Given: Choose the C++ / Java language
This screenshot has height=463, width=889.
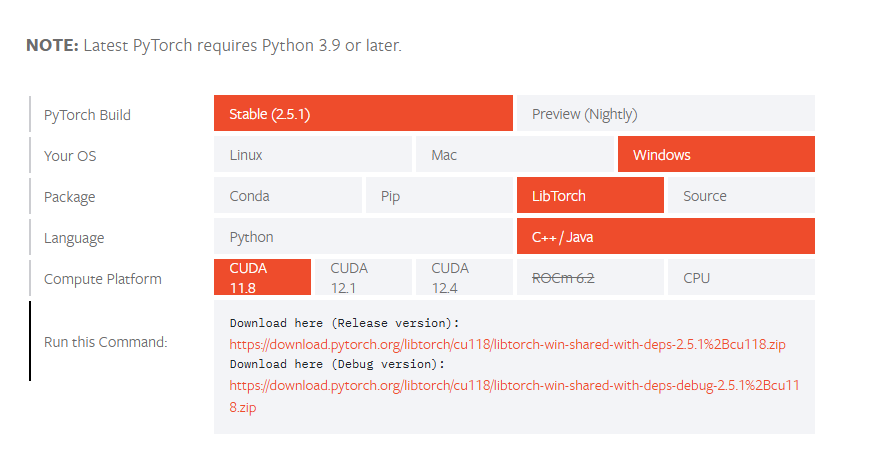Looking at the screenshot, I should point(666,236).
